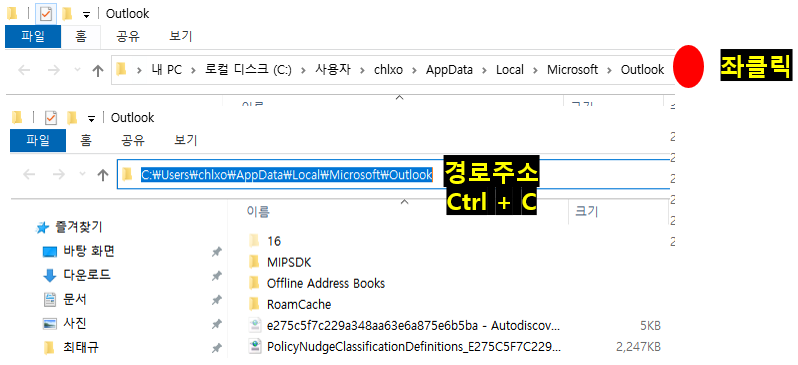Viewport: 798px width, 365px height.
Task: Select Microsoft breadcrumb segment
Action: (x=573, y=70)
